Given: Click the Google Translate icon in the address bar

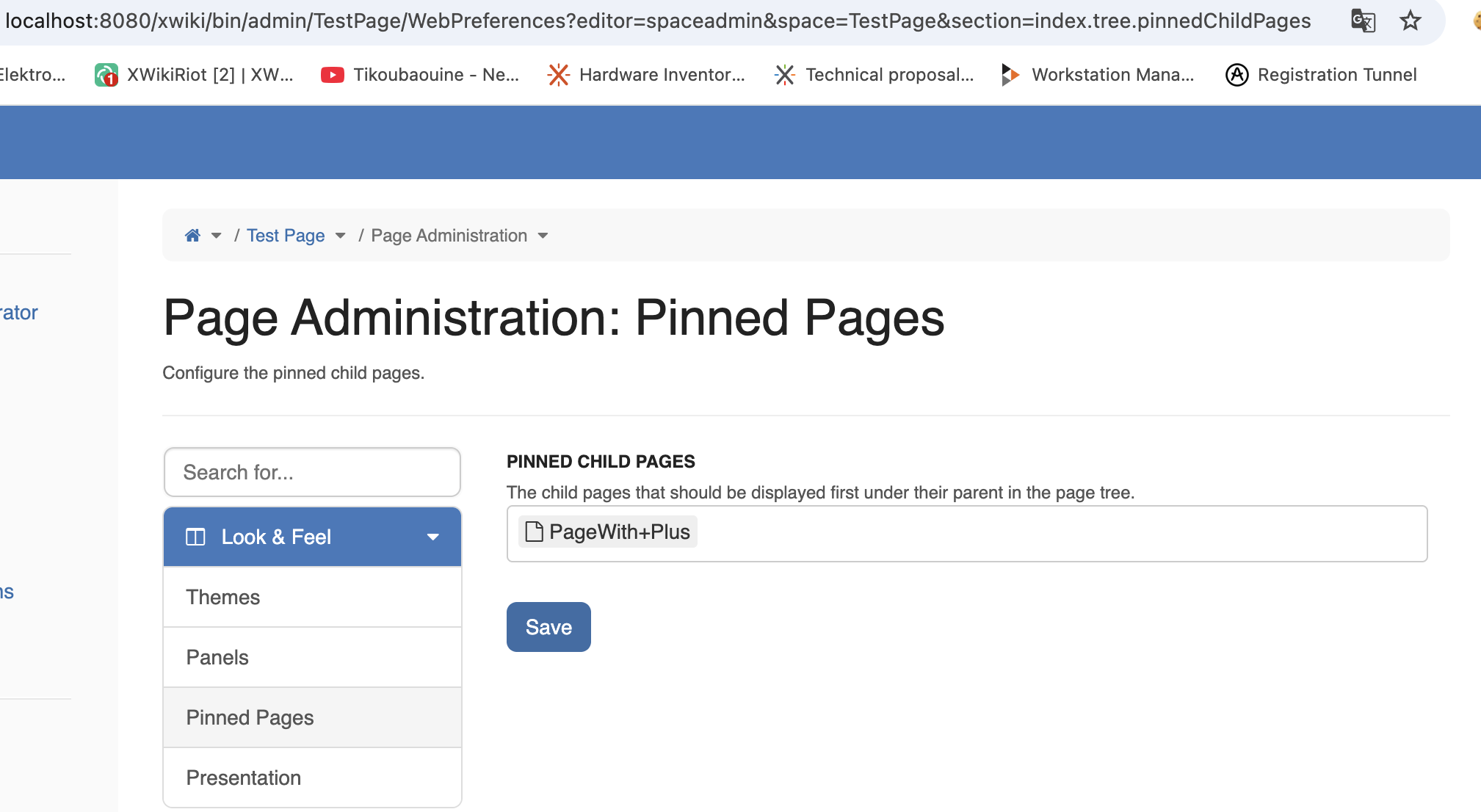Looking at the screenshot, I should (x=1364, y=21).
